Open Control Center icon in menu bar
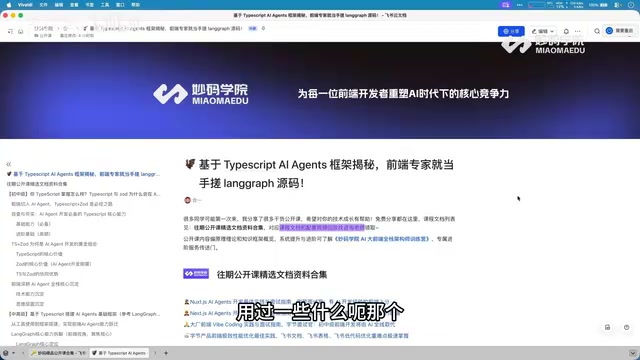Viewport: 640px width, 360px height. pos(618,5)
